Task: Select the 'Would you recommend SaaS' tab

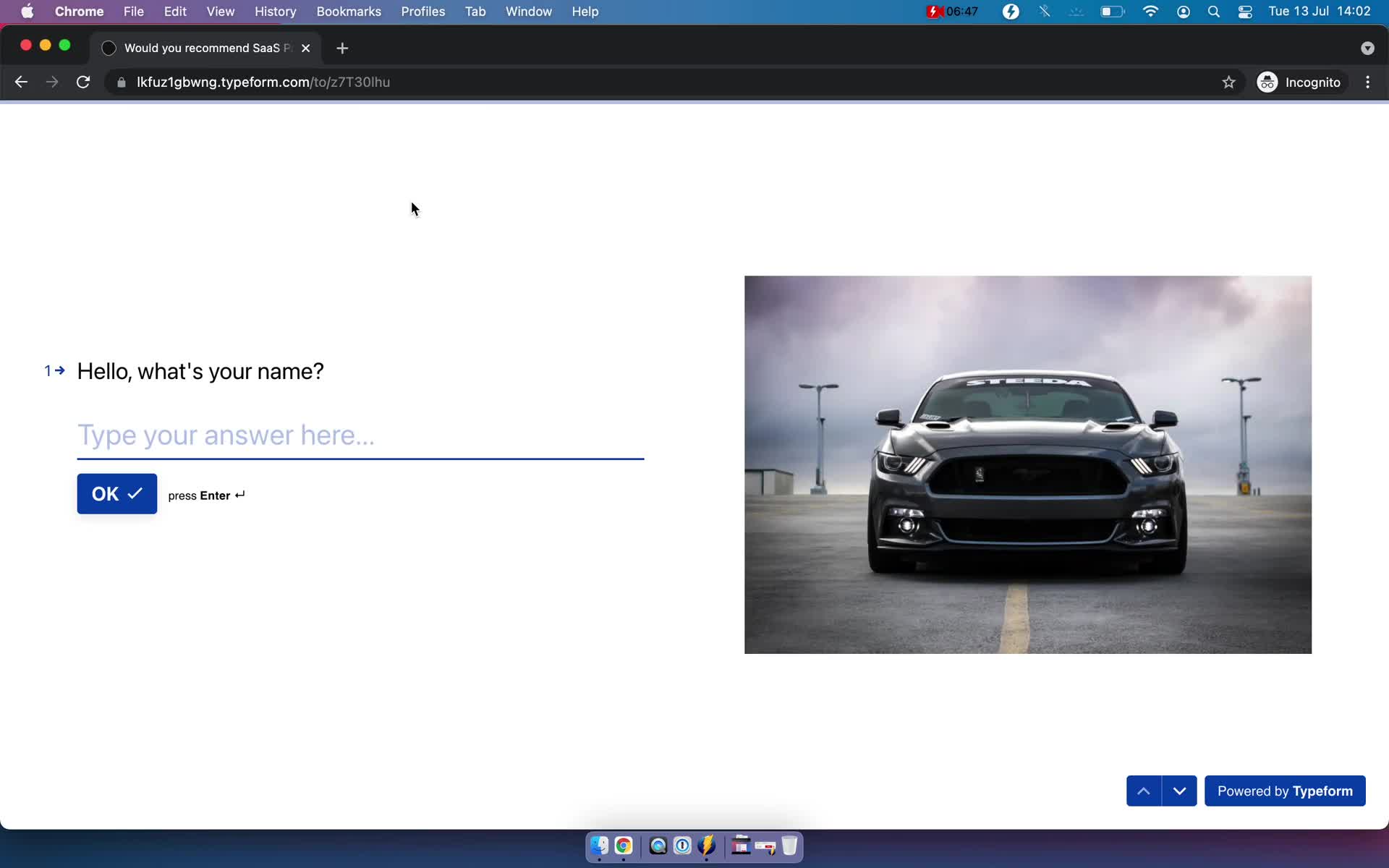Action: [206, 48]
